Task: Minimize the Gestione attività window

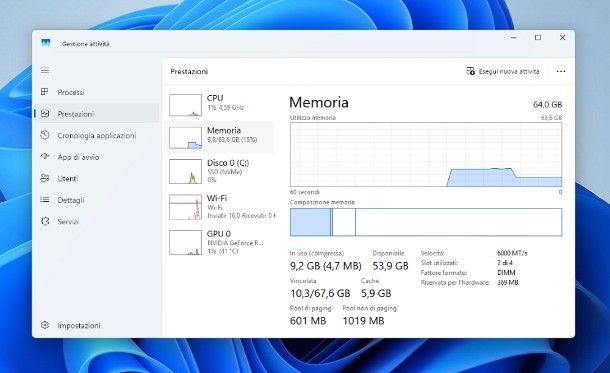Action: pos(514,37)
